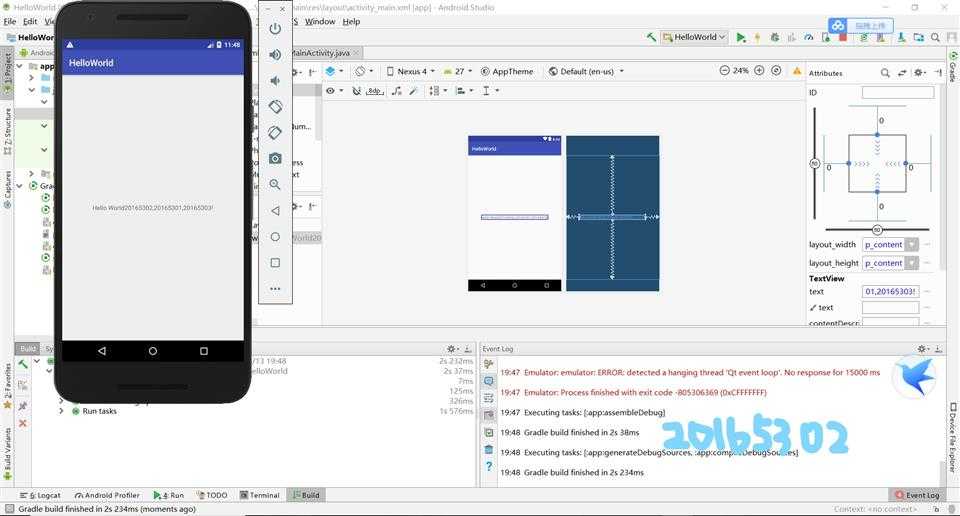Click the AppTheme button

pyautogui.click(x=507, y=71)
